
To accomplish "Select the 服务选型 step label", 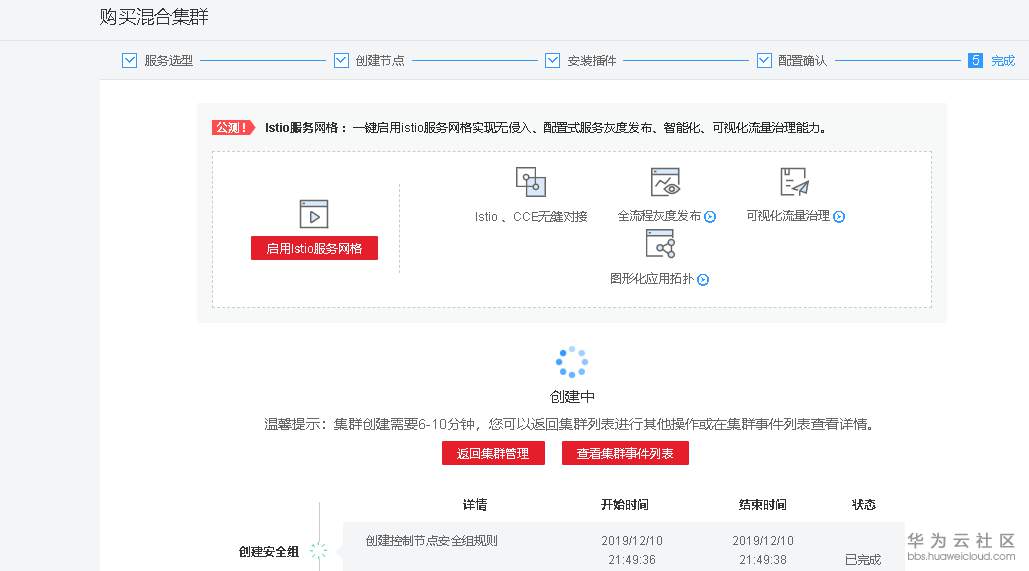I will [169, 60].
